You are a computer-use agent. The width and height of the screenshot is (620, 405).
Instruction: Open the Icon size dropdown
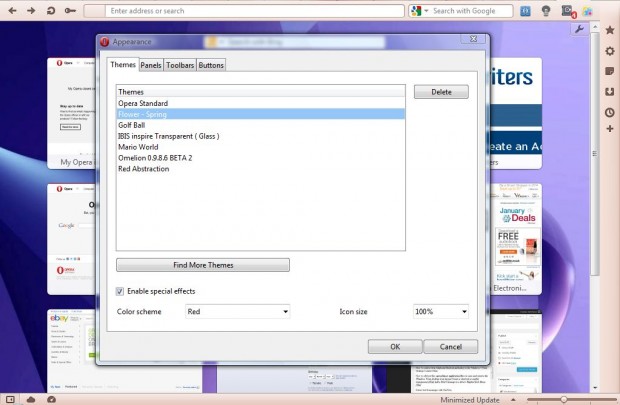pyautogui.click(x=441, y=312)
